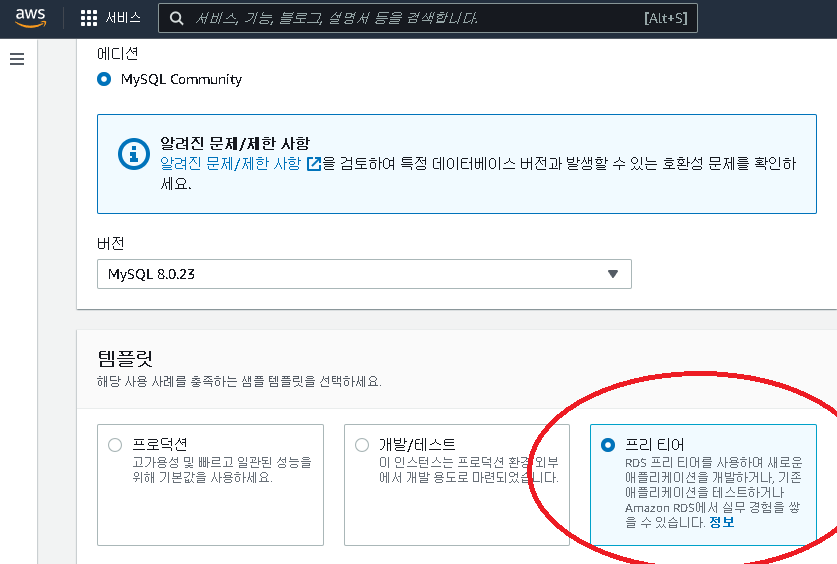Open the 정보 link in 프리 티어
The height and width of the screenshot is (564, 837).
tap(722, 522)
